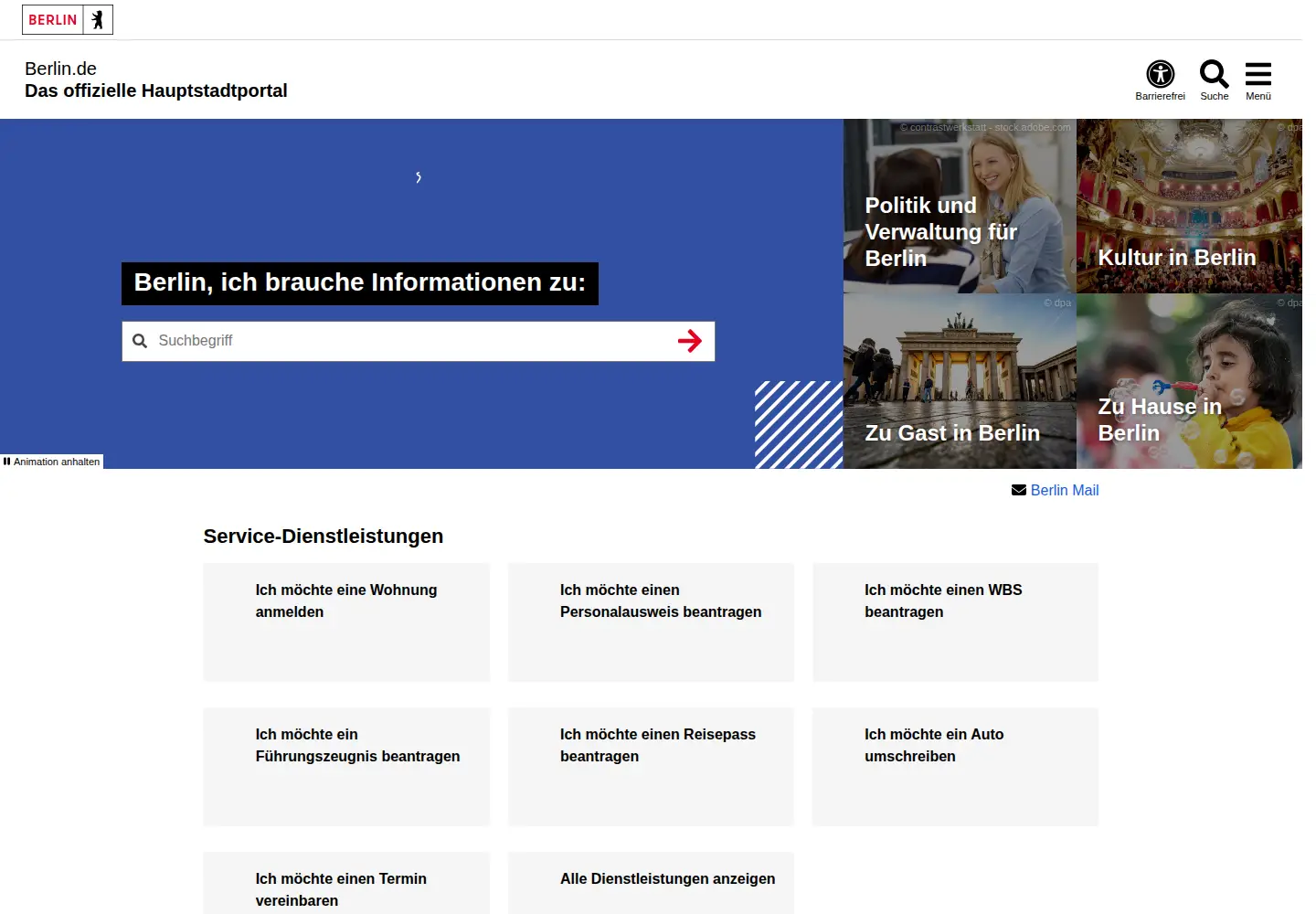Viewport: 1316px width, 914px height.
Task: Open the Suche magnifier icon in header
Action: [x=1214, y=80]
